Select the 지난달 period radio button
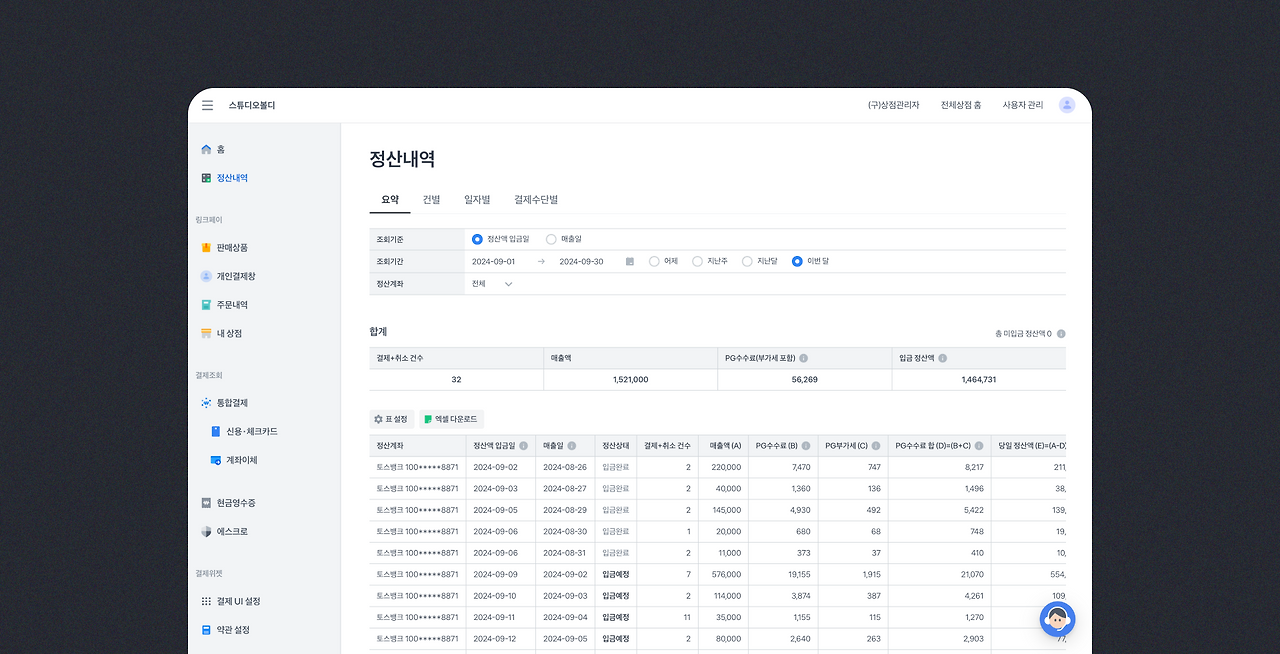Viewport: 1280px width, 654px height. pos(747,261)
